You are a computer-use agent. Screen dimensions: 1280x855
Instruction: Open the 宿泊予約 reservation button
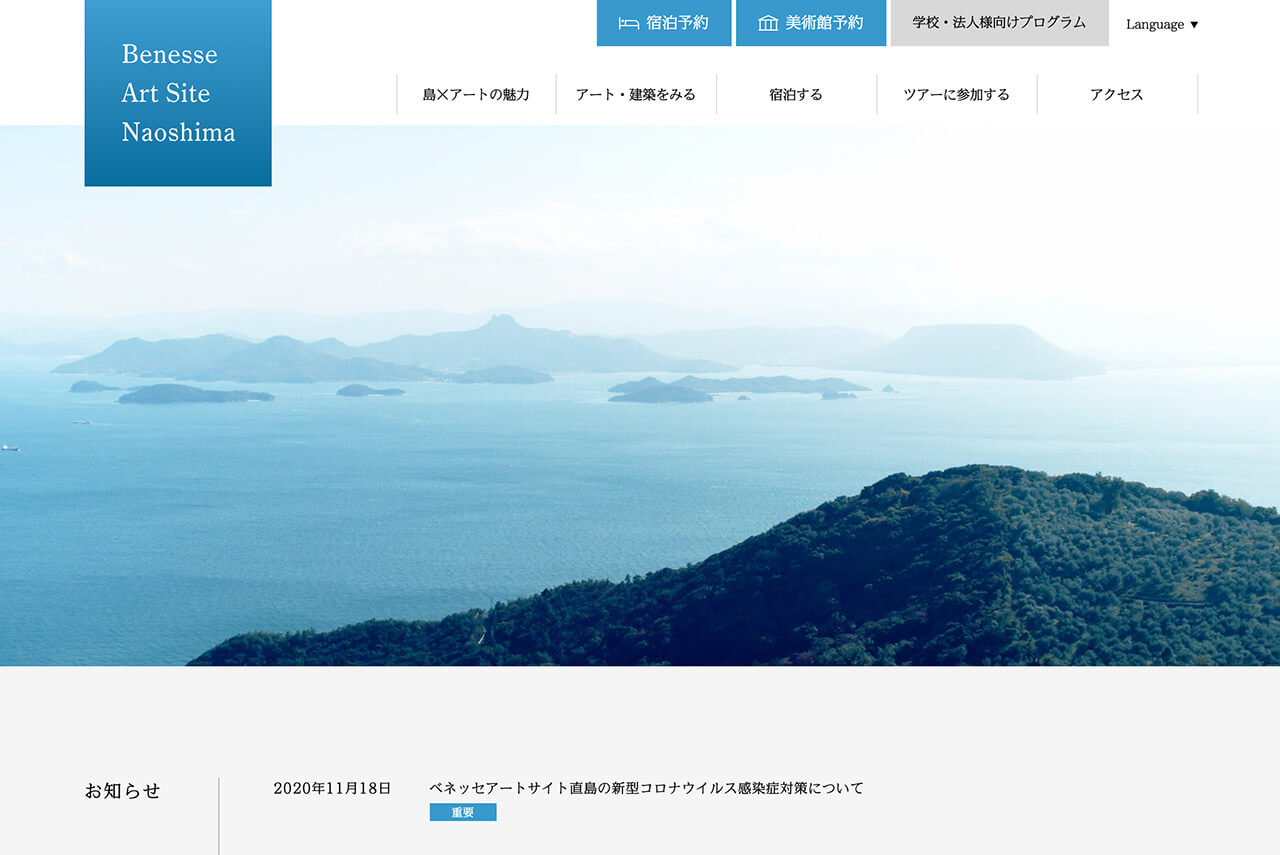[664, 23]
